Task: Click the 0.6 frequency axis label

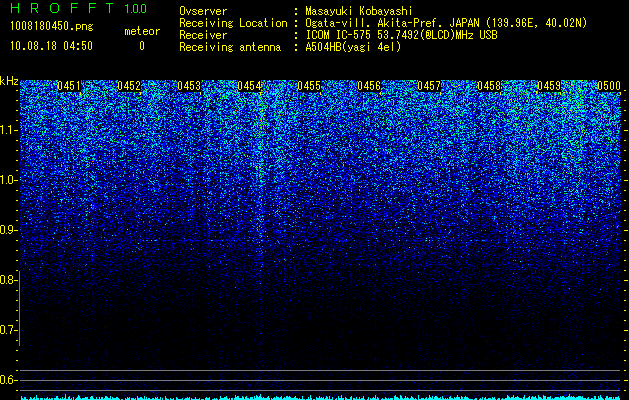Action: coord(8,380)
